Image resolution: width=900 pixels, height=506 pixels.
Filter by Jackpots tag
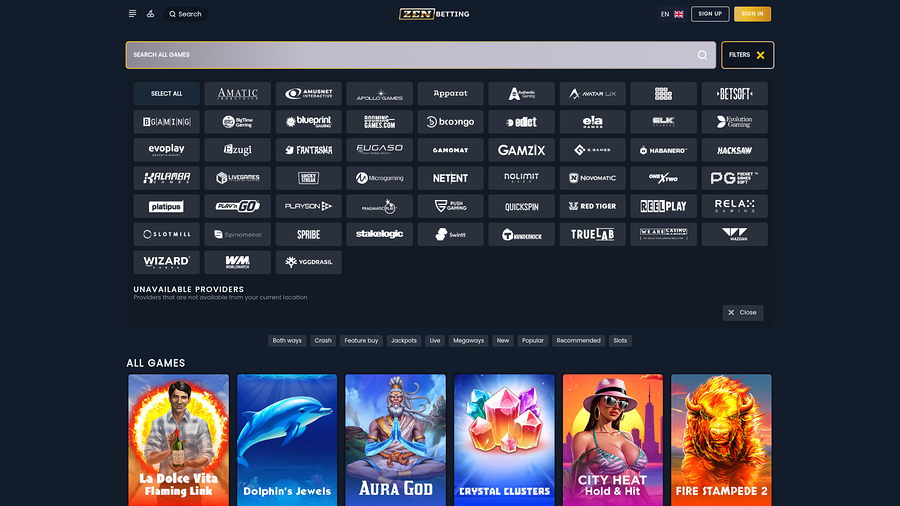404,341
